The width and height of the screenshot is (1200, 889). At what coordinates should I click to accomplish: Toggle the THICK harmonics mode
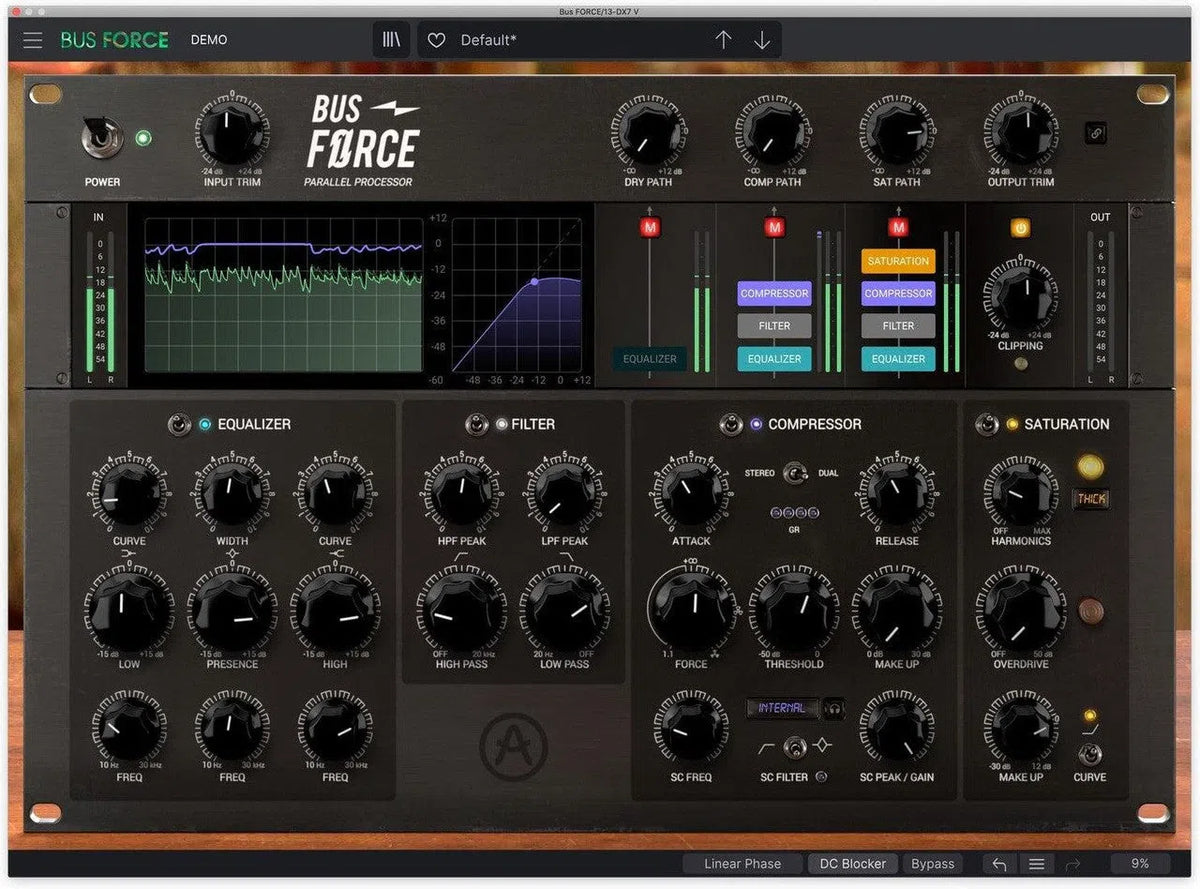tap(1091, 498)
